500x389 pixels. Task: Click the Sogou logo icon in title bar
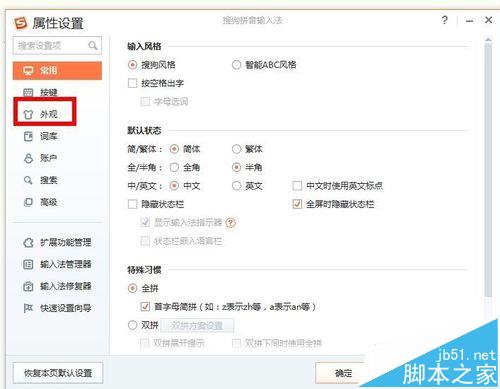21,23
